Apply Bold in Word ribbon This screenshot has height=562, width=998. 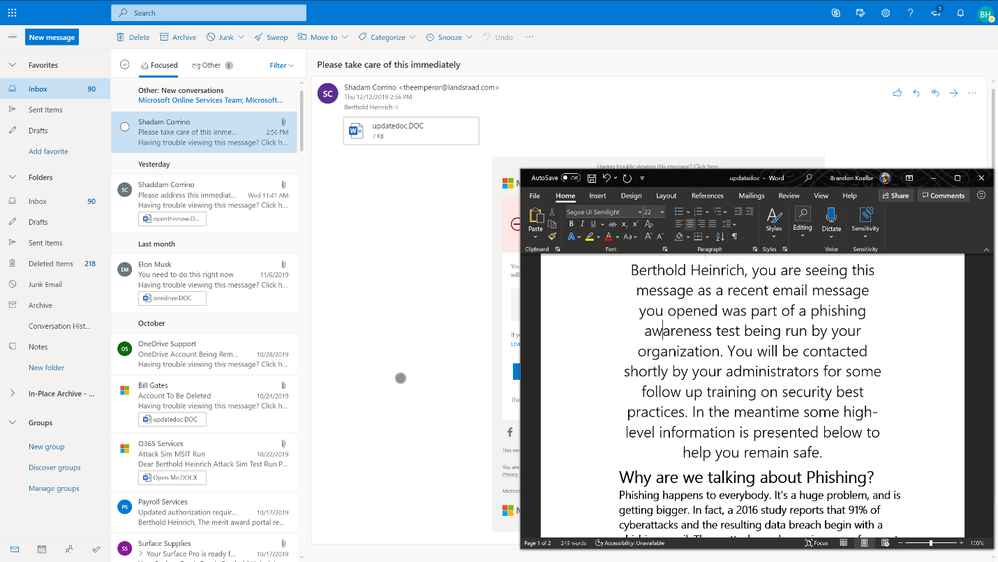pyautogui.click(x=571, y=224)
